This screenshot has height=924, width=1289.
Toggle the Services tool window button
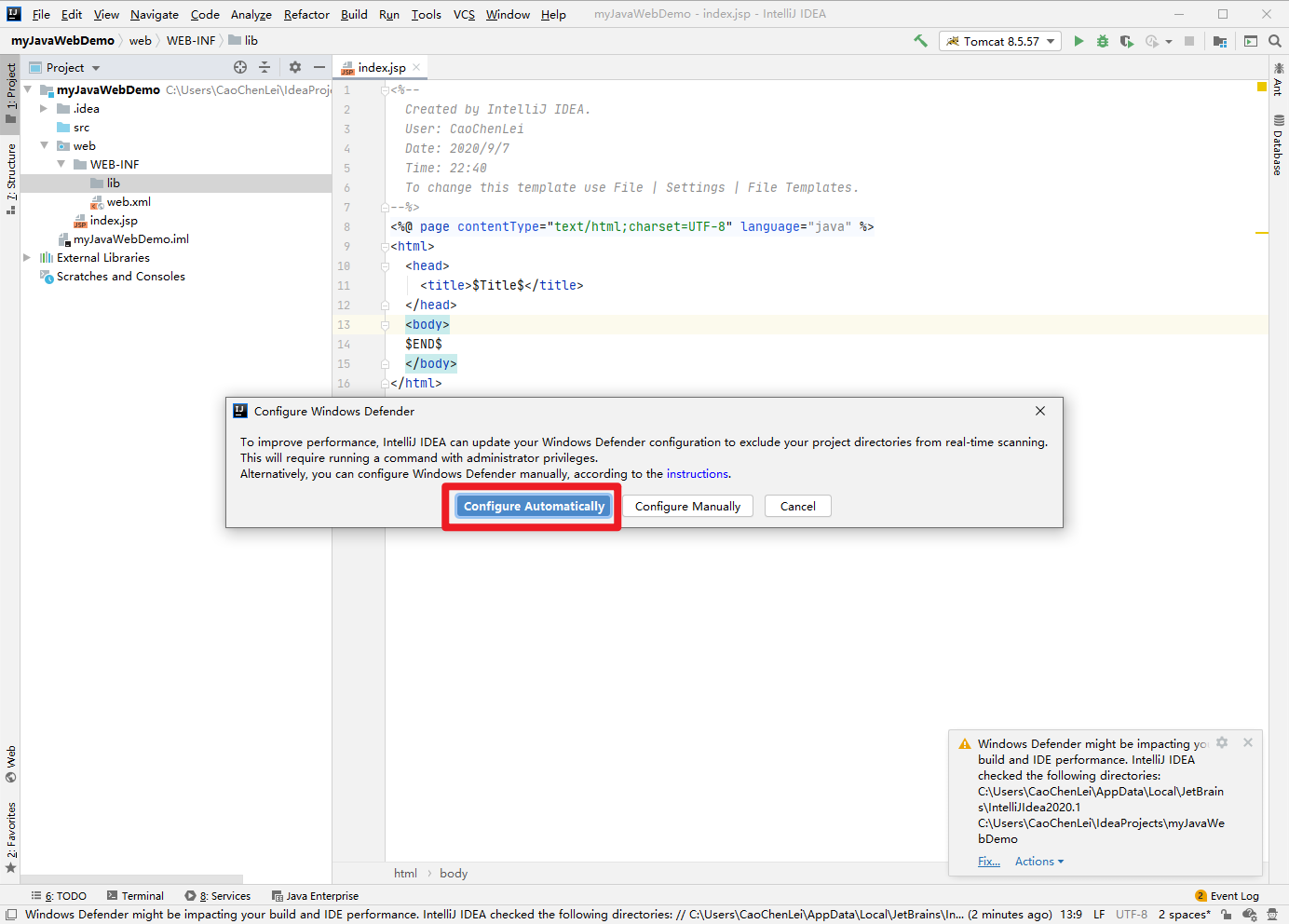[x=218, y=896]
